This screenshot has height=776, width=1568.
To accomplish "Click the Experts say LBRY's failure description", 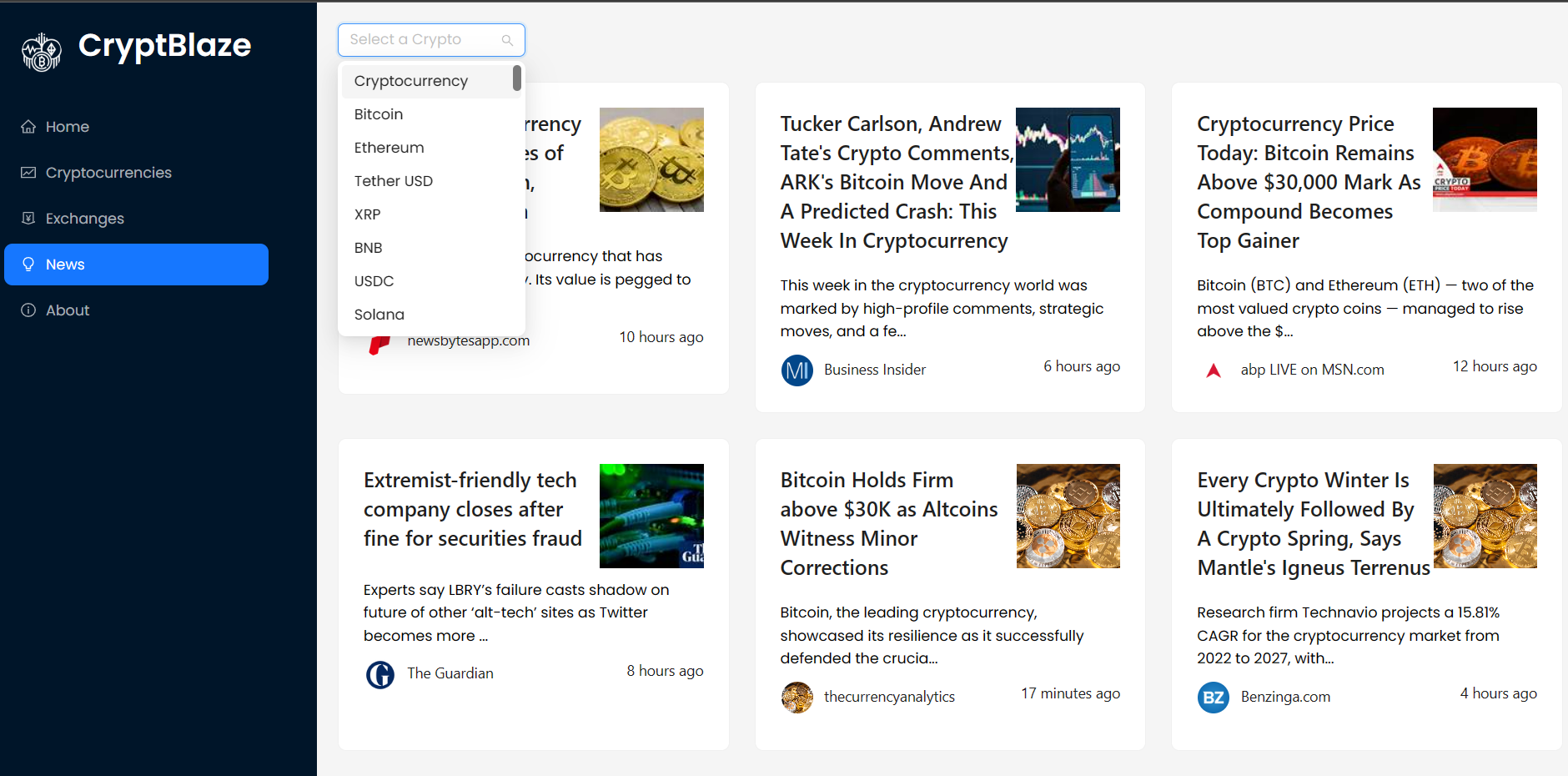I will (516, 612).
